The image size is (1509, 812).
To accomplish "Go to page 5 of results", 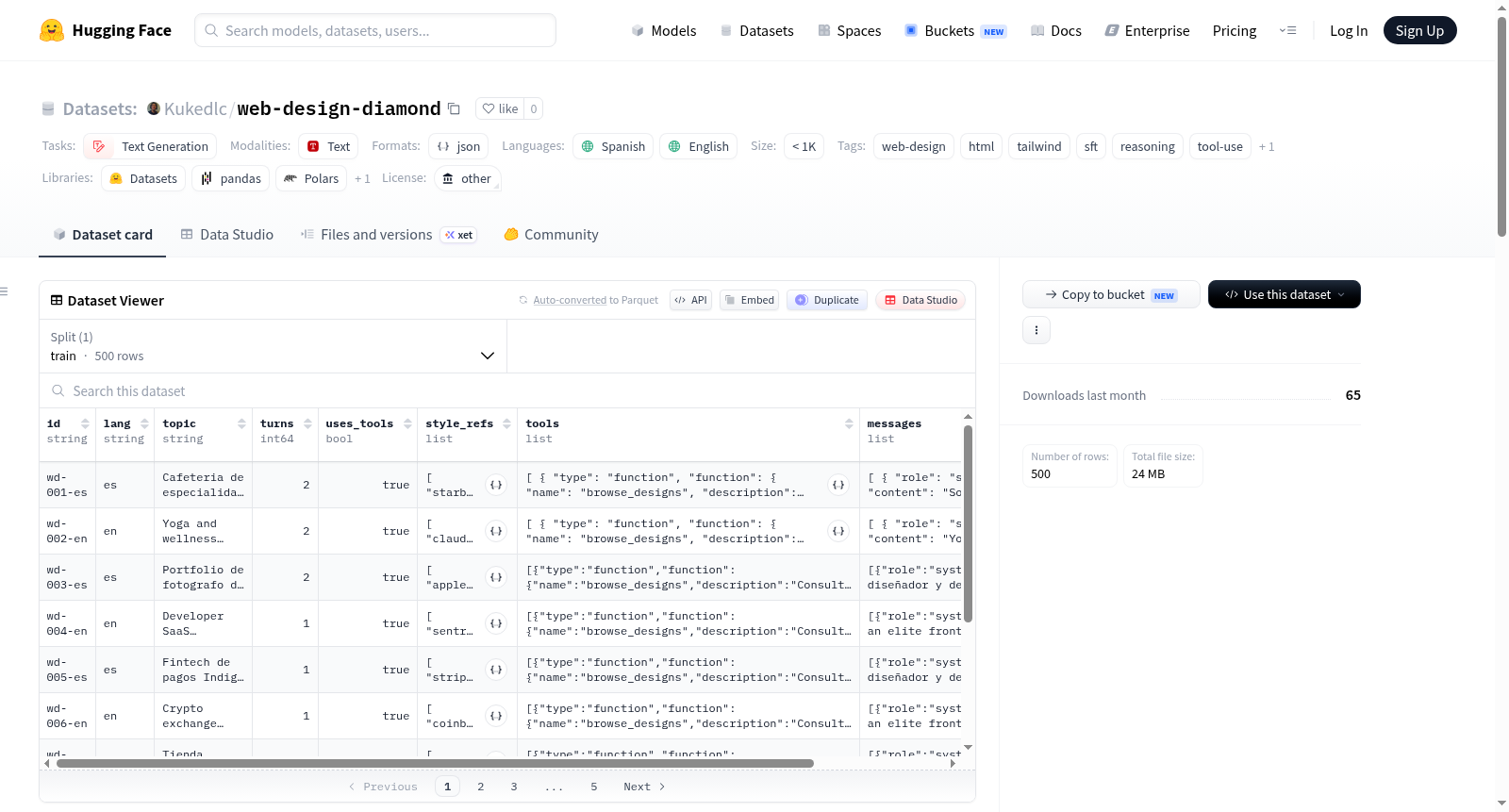I will 594,787.
